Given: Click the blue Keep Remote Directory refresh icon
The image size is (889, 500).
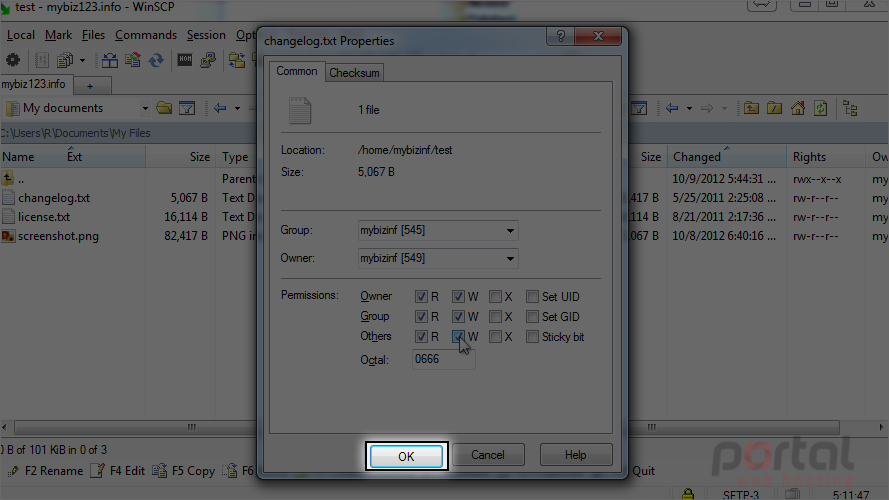Looking at the screenshot, I should 156,60.
